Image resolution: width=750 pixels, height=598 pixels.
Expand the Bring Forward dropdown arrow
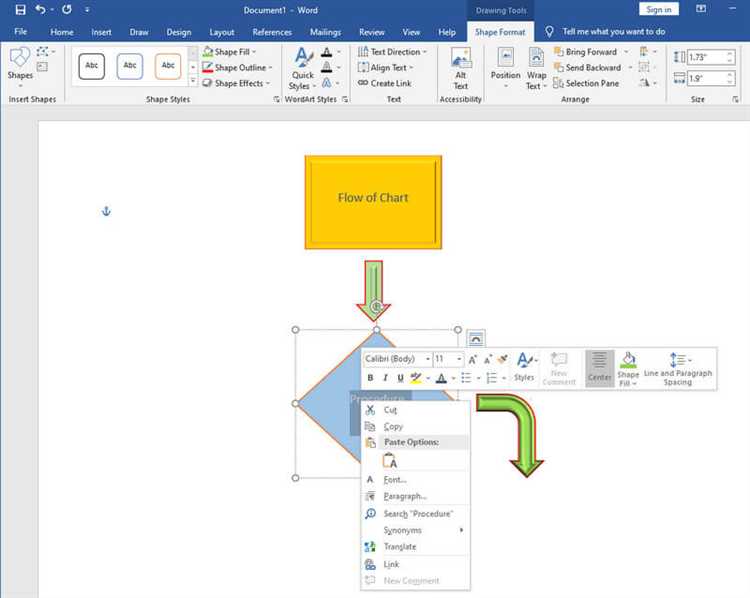tap(626, 52)
